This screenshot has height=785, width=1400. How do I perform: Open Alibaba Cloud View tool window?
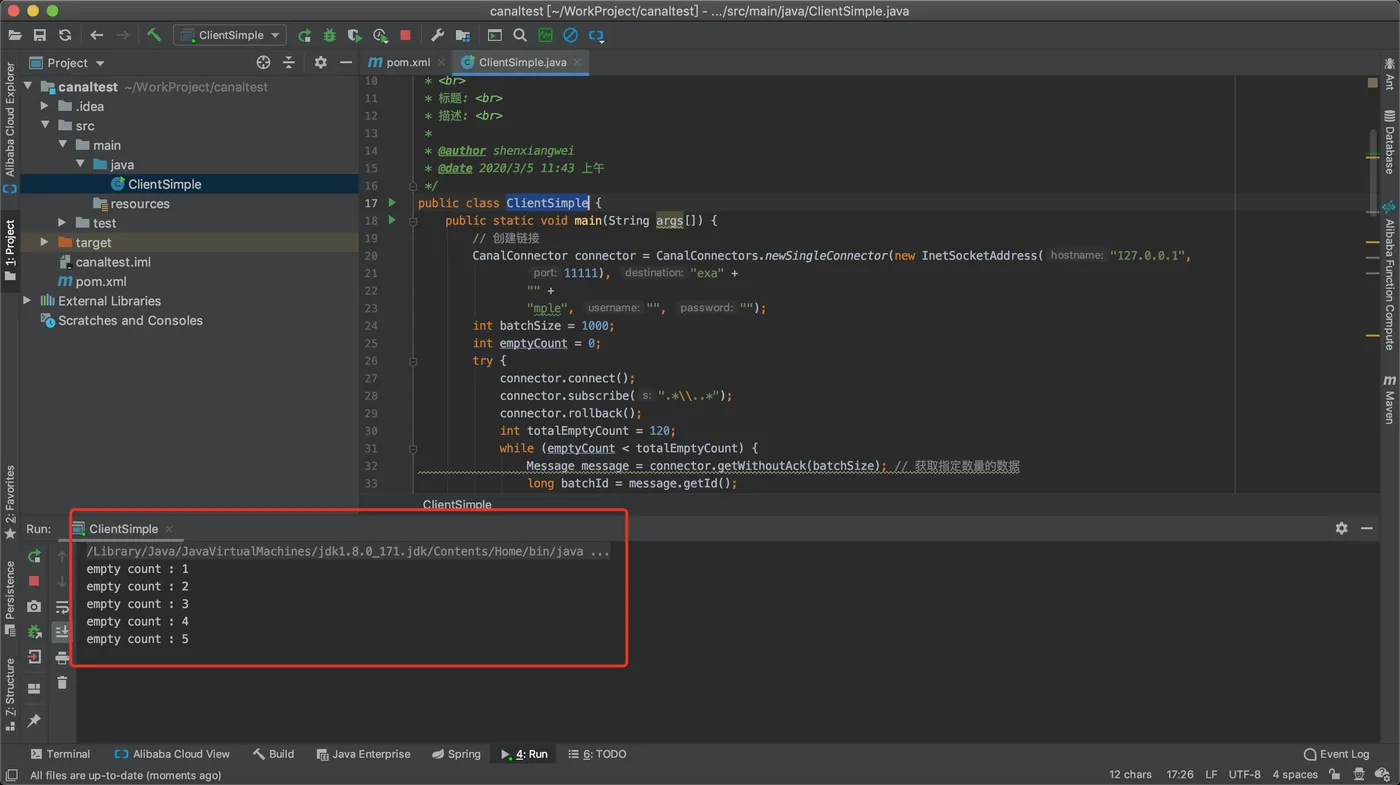coord(172,754)
